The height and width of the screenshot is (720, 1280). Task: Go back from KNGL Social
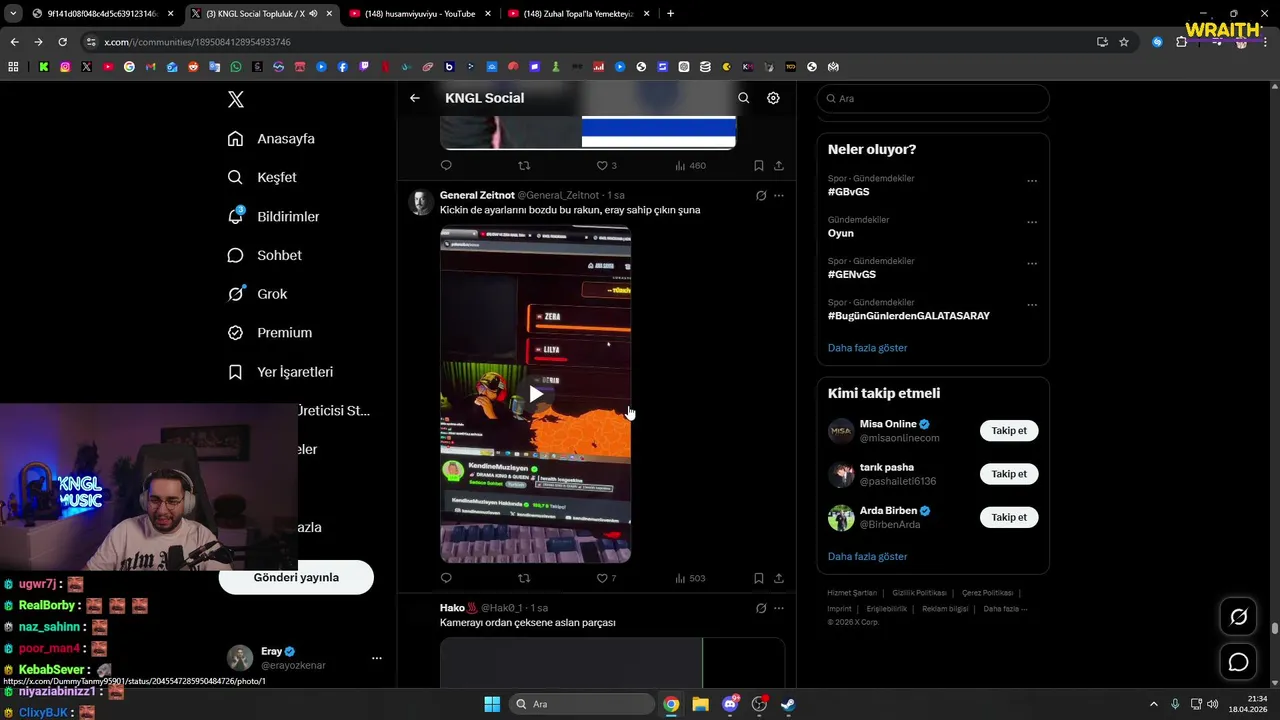click(x=415, y=98)
